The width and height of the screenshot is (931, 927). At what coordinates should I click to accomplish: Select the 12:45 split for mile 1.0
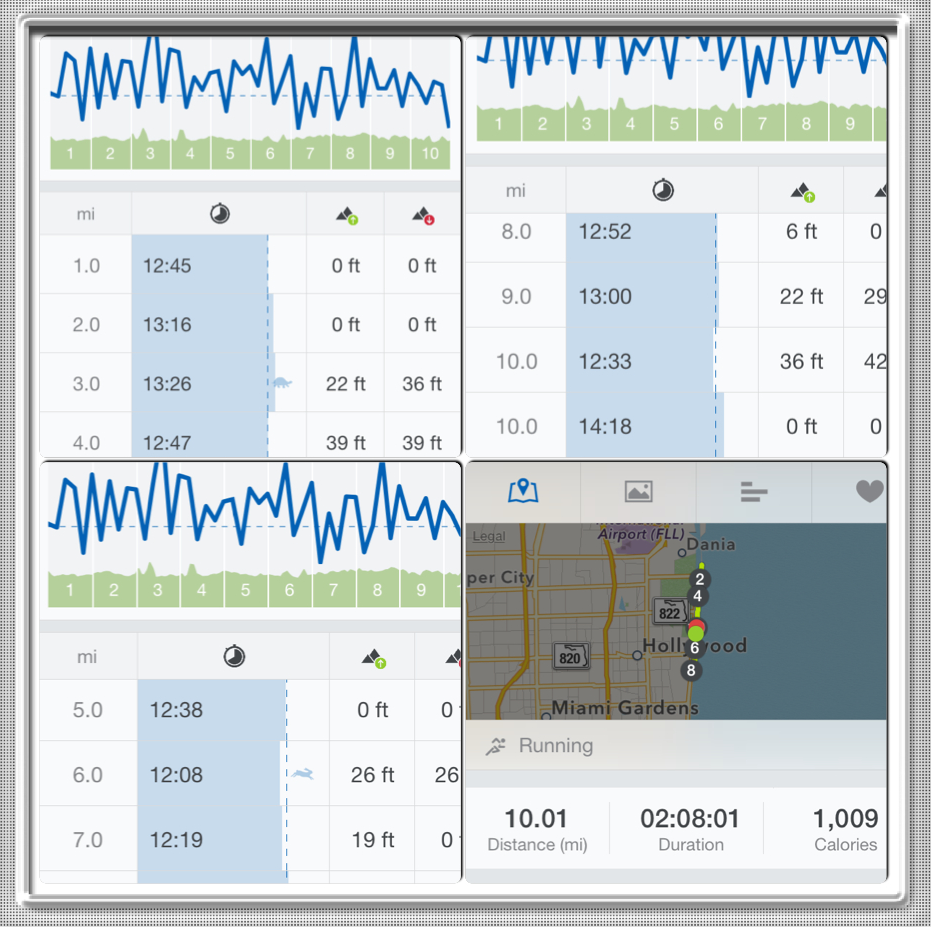click(x=167, y=265)
